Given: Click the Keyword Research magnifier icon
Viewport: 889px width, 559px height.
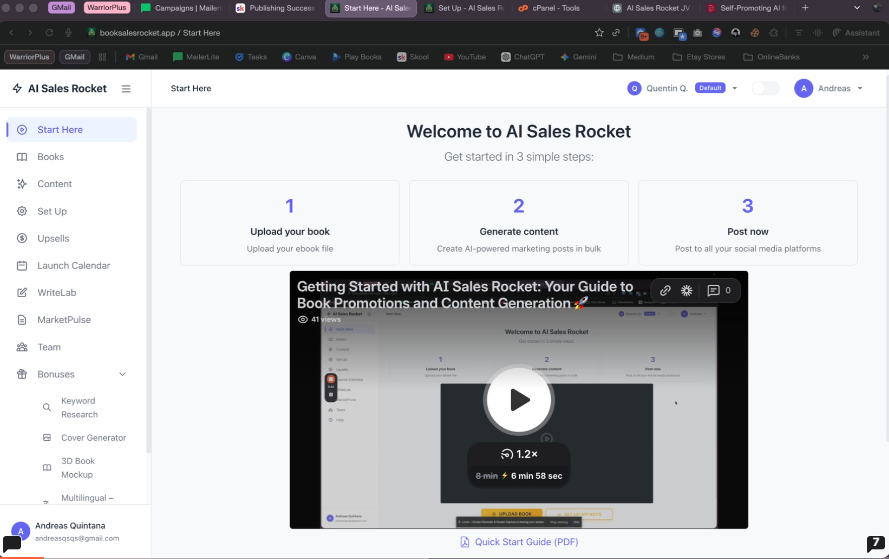Looking at the screenshot, I should (47, 408).
